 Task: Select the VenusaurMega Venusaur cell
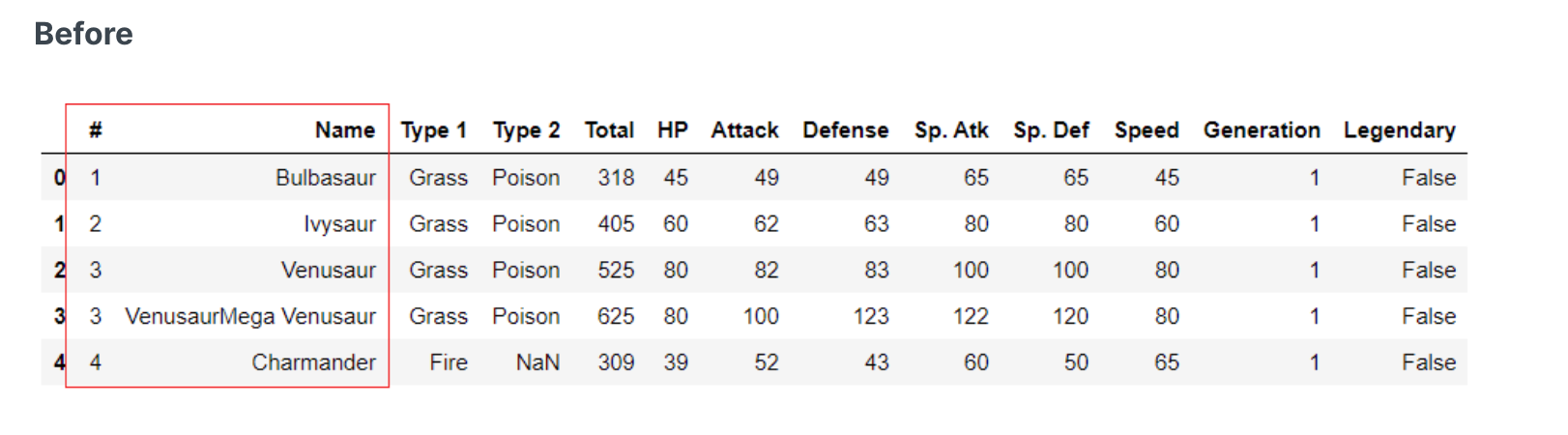[x=250, y=317]
